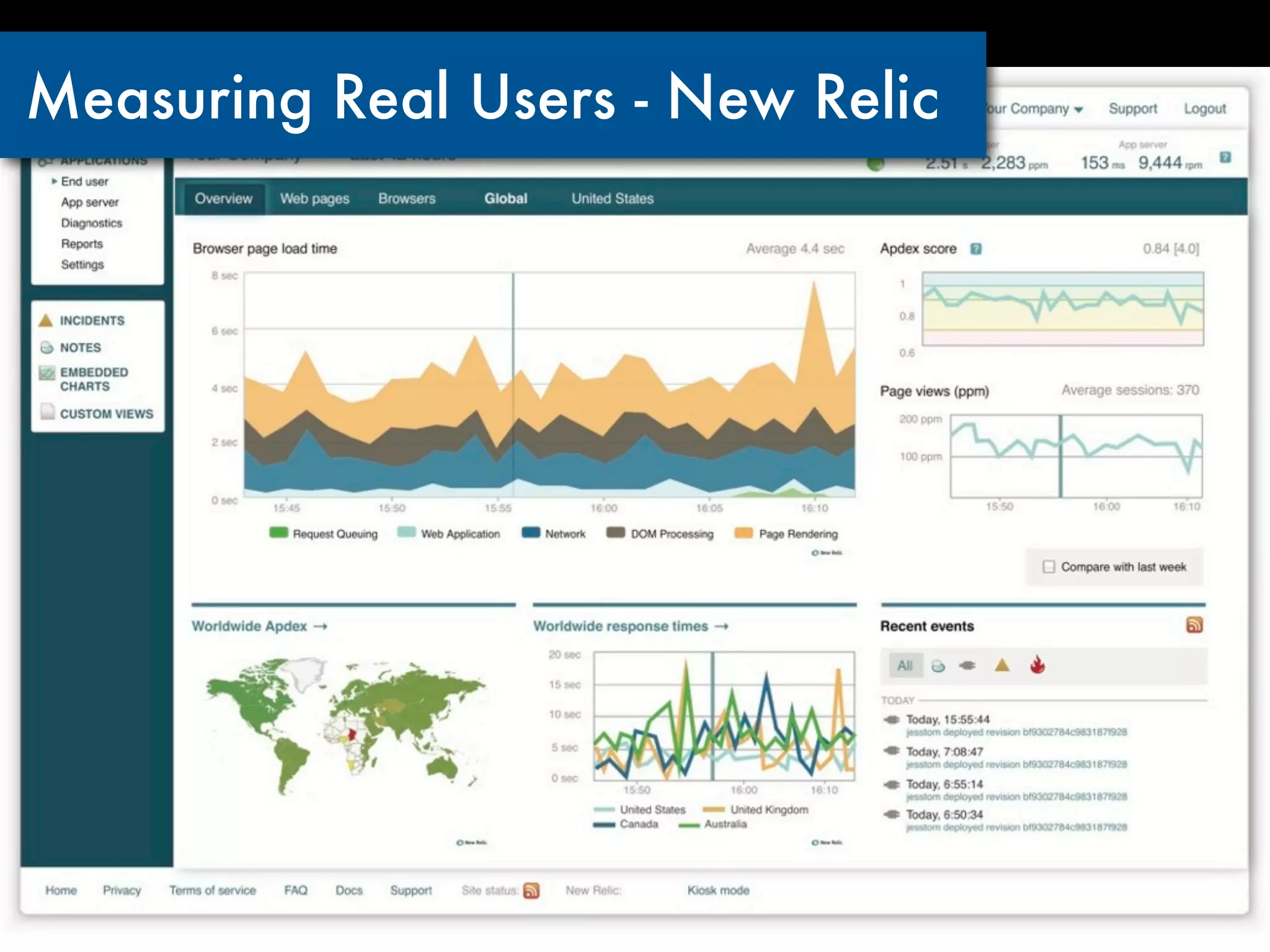The height and width of the screenshot is (952, 1270).
Task: Click the Apdex score help icon
Action: tap(976, 249)
